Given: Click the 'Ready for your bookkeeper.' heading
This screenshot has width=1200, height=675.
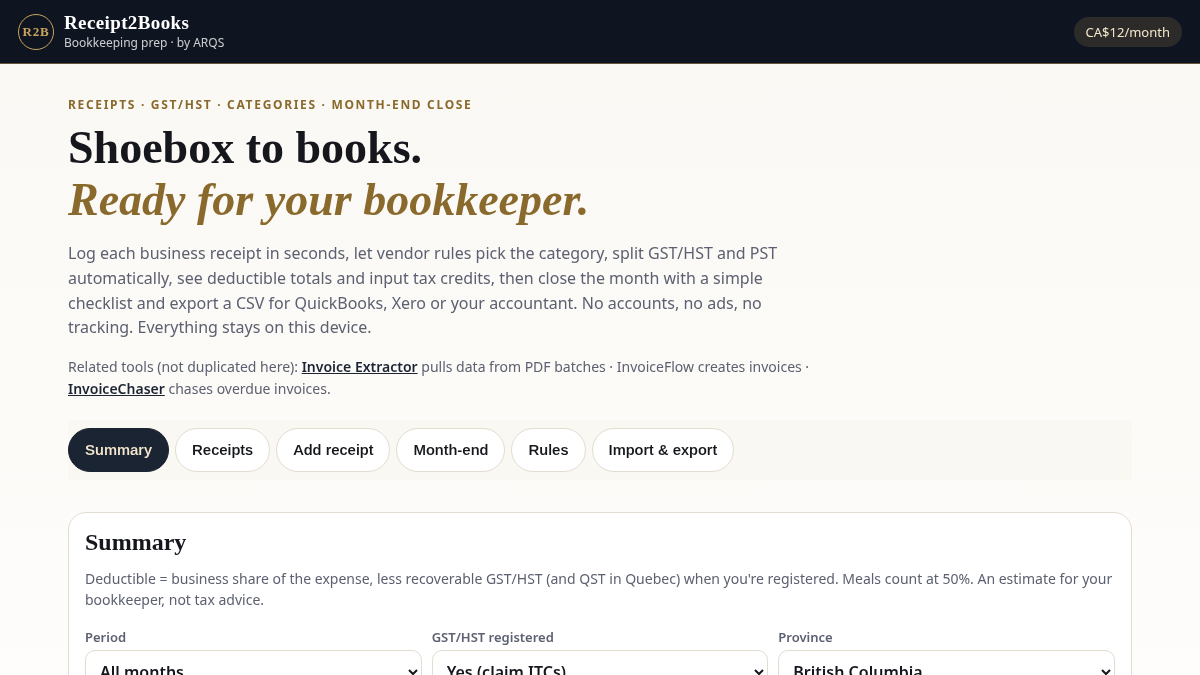Looking at the screenshot, I should tap(328, 199).
